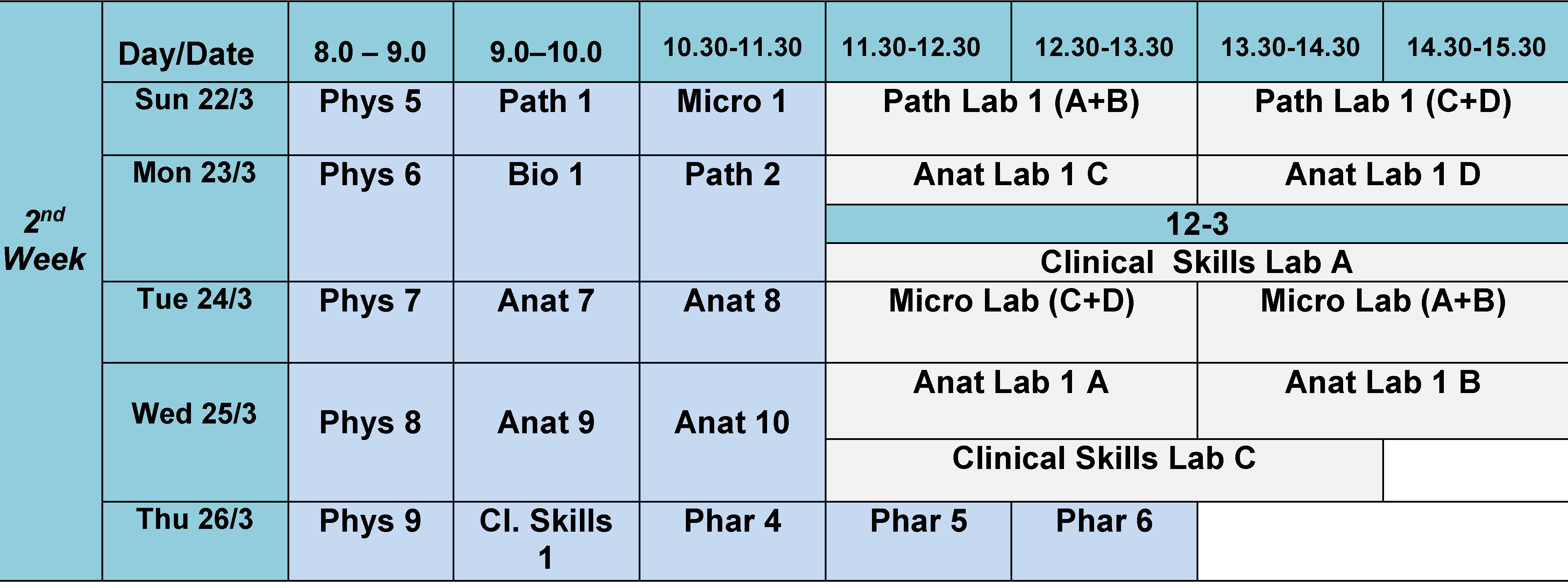Select the Sun 22/3 row label

[194, 100]
